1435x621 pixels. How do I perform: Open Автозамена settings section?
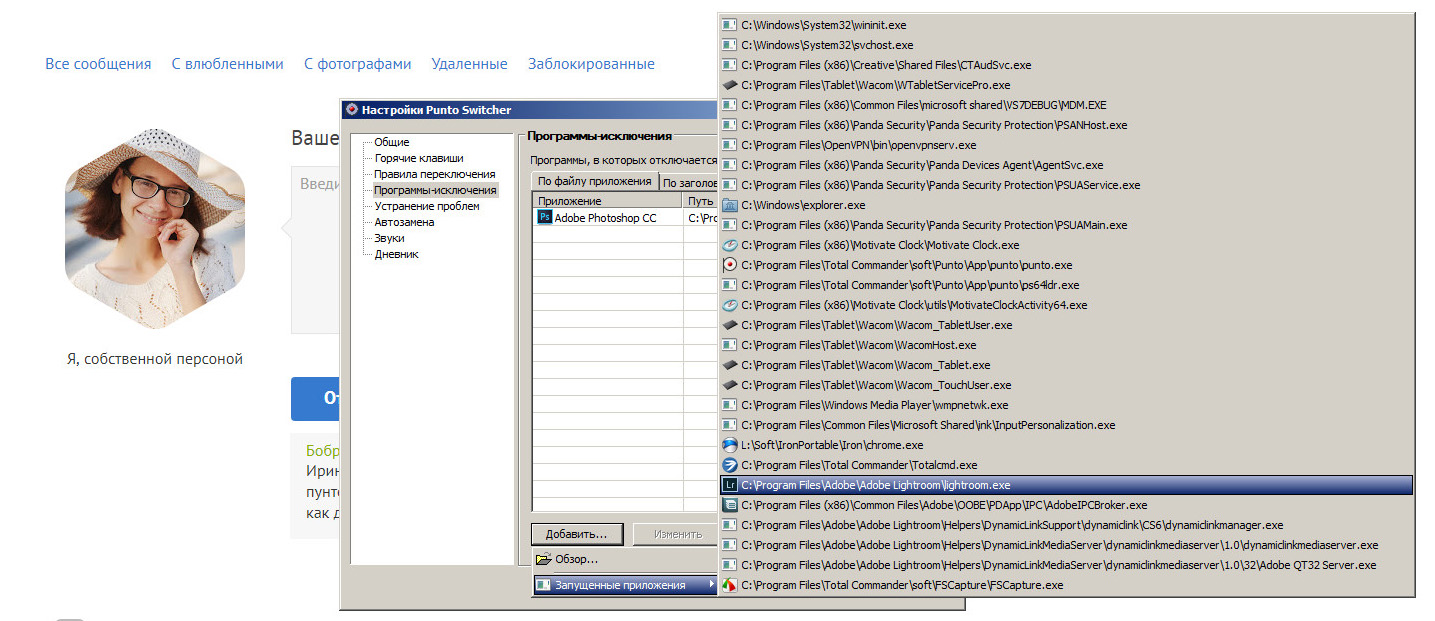[404, 222]
